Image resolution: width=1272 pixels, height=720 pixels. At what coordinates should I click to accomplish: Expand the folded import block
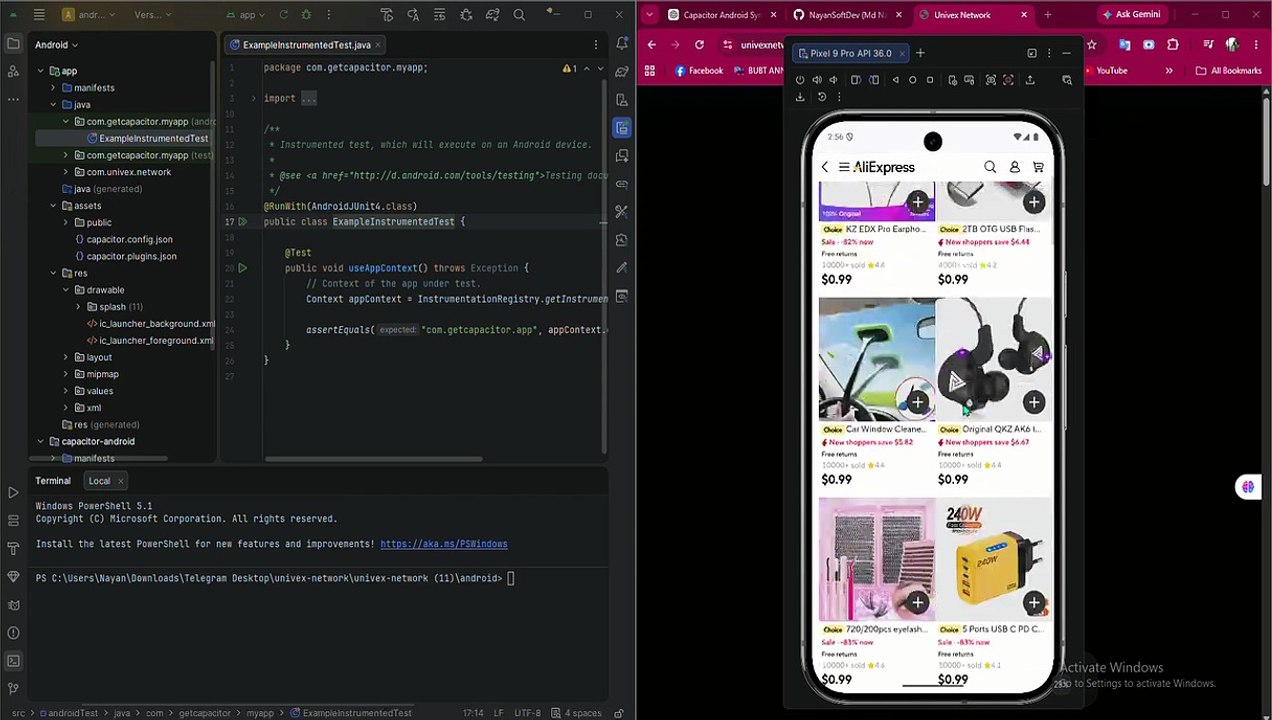pyautogui.click(x=252, y=98)
